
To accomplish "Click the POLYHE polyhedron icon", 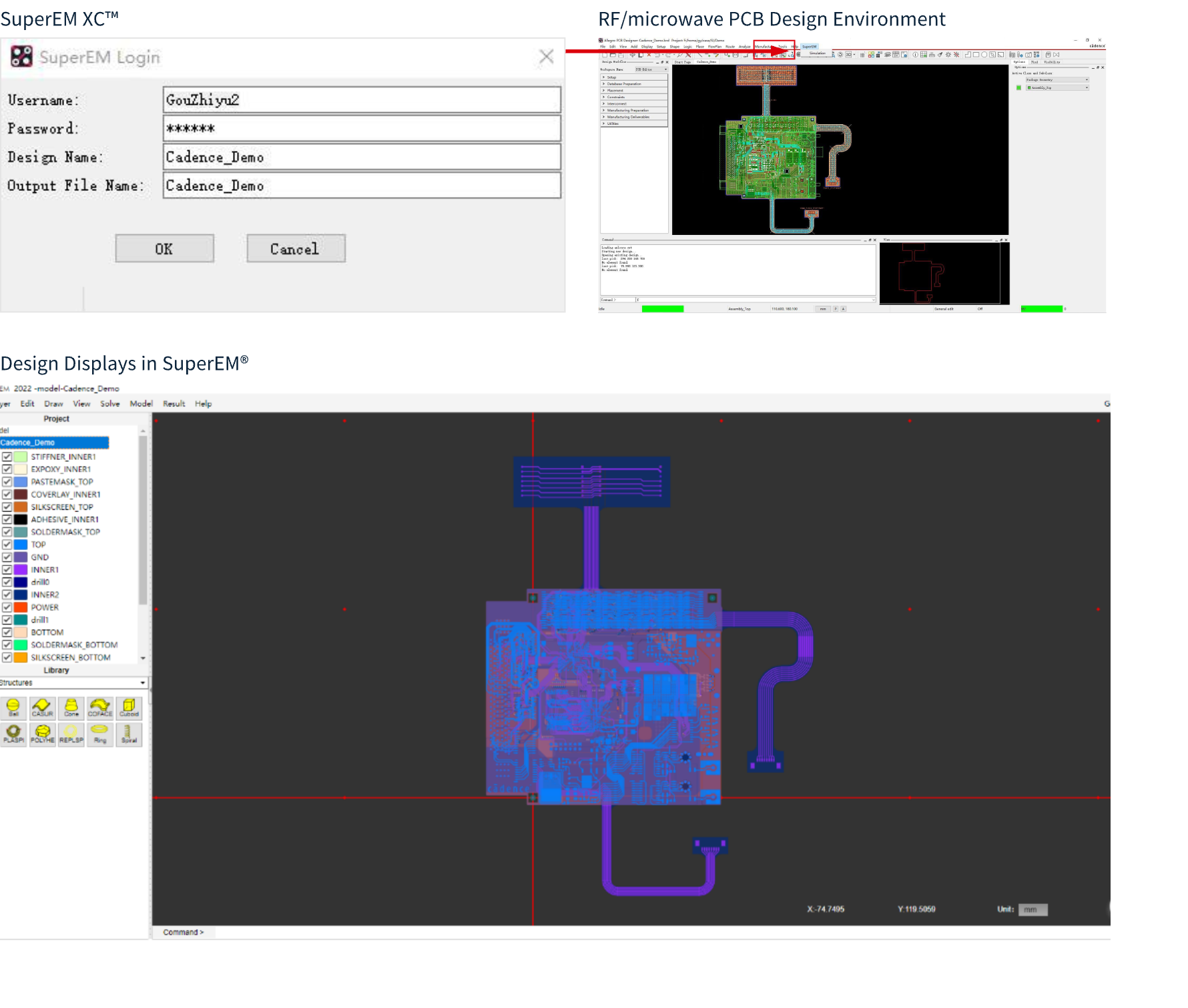I will coord(42,734).
